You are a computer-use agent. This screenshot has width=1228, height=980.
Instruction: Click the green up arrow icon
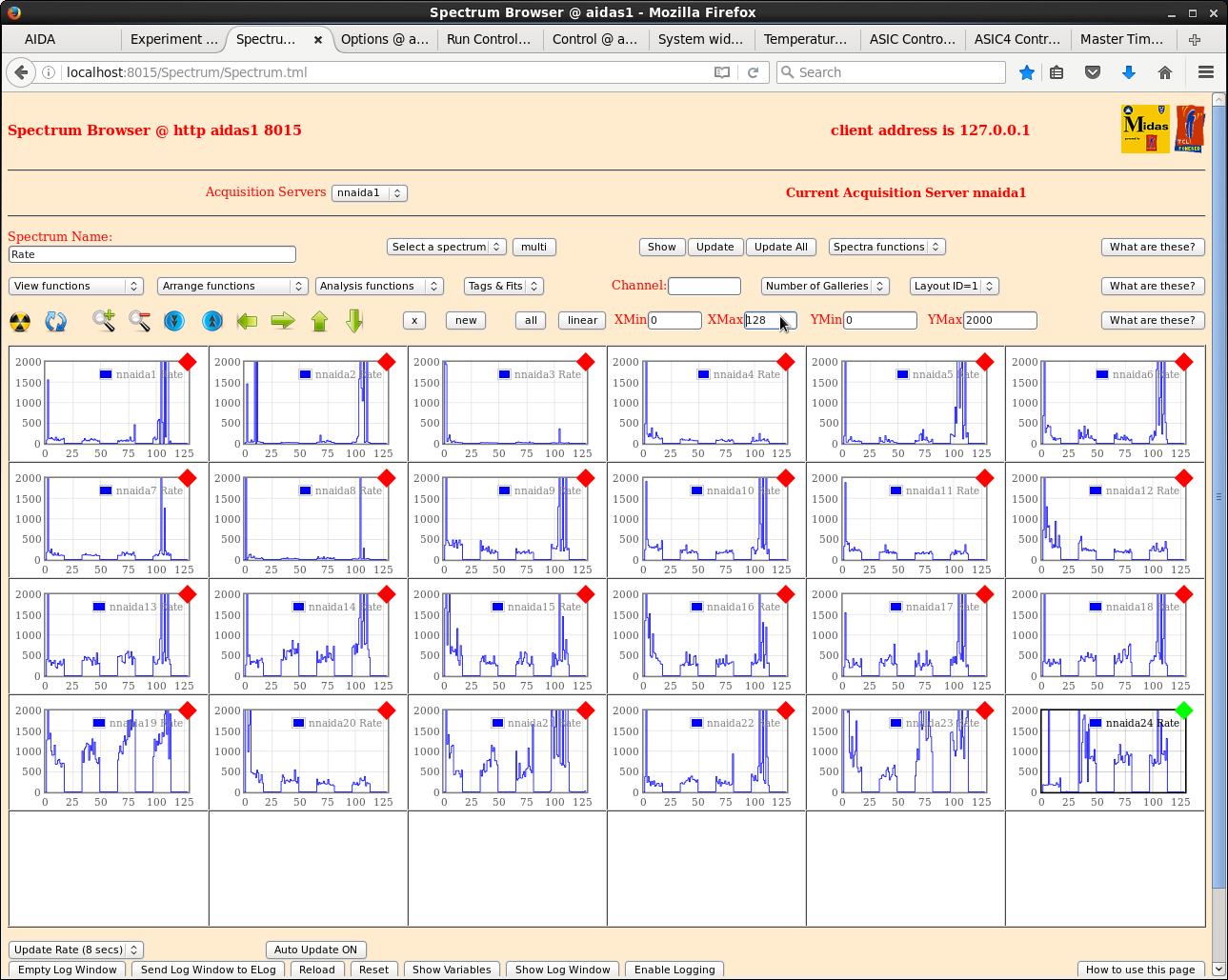point(319,321)
